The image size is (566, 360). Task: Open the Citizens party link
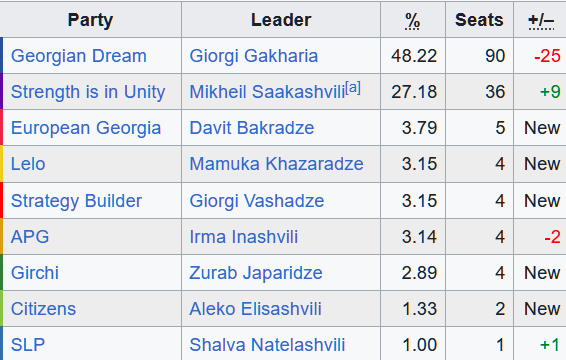pyautogui.click(x=43, y=309)
